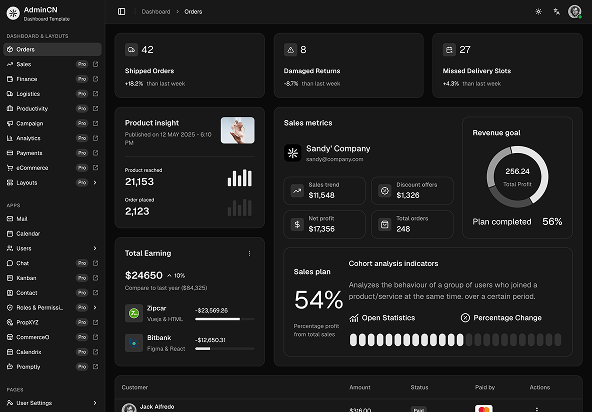
Task: Click the Zipcar logo icon
Action: click(134, 313)
